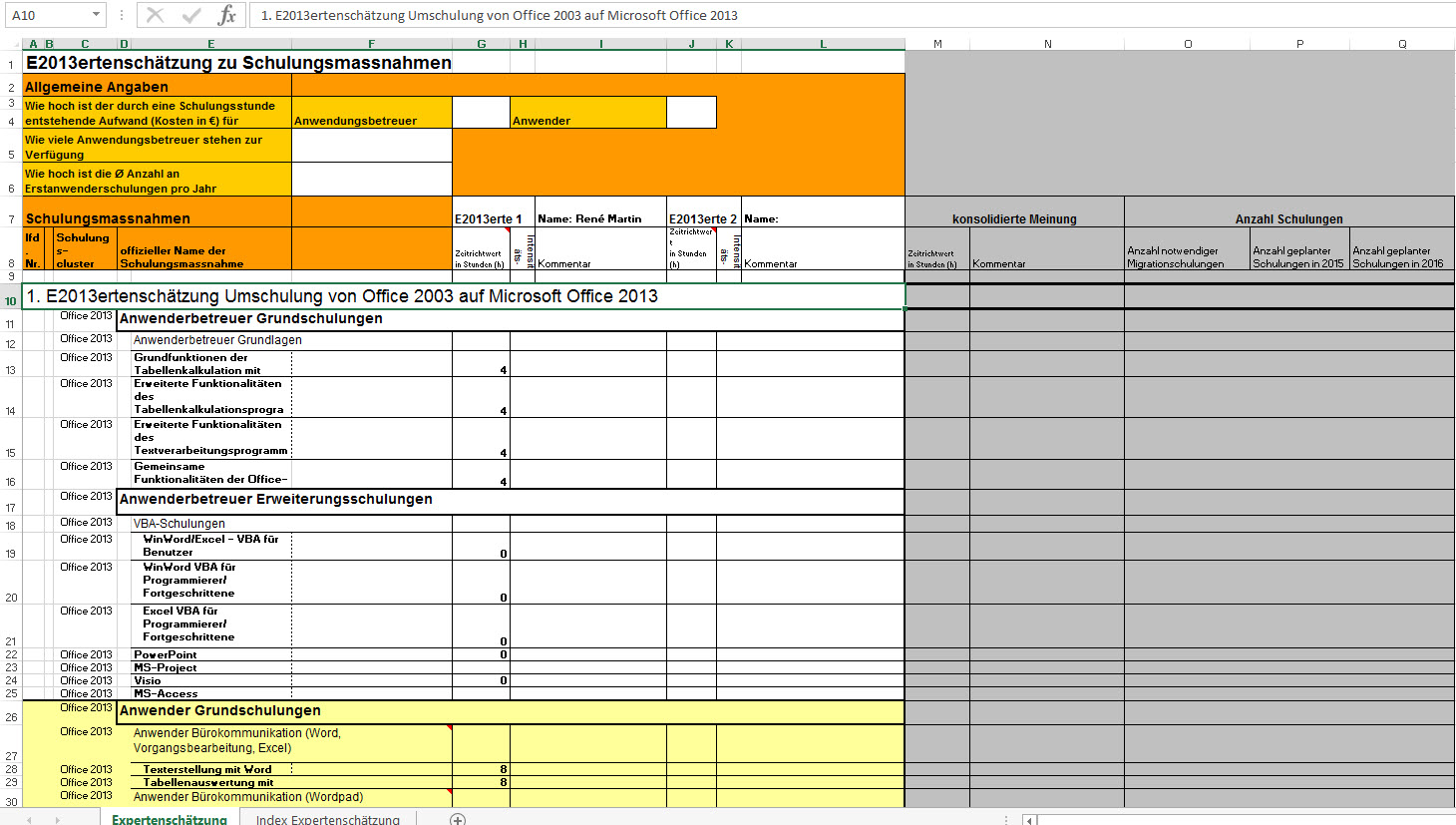Open the Name Box dropdown arrow
The height and width of the screenshot is (825, 1456).
click(96, 15)
